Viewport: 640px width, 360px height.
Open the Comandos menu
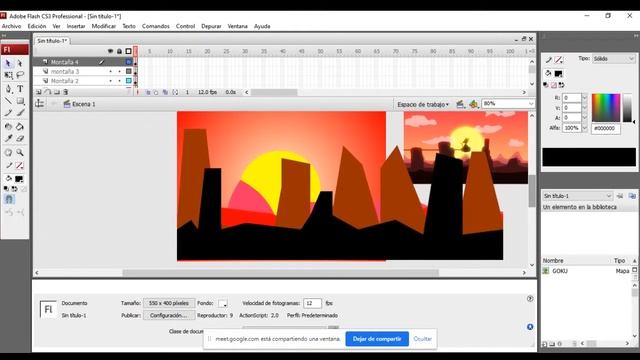(x=156, y=26)
